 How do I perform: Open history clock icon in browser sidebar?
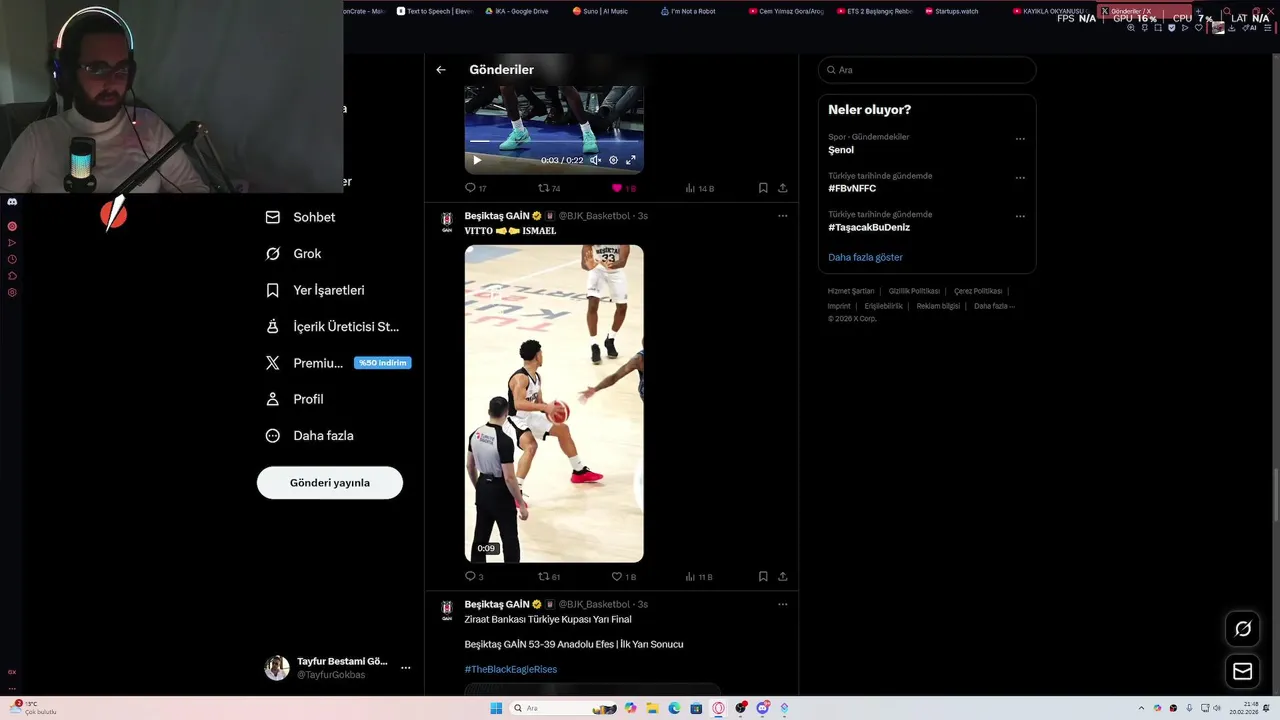click(12, 259)
